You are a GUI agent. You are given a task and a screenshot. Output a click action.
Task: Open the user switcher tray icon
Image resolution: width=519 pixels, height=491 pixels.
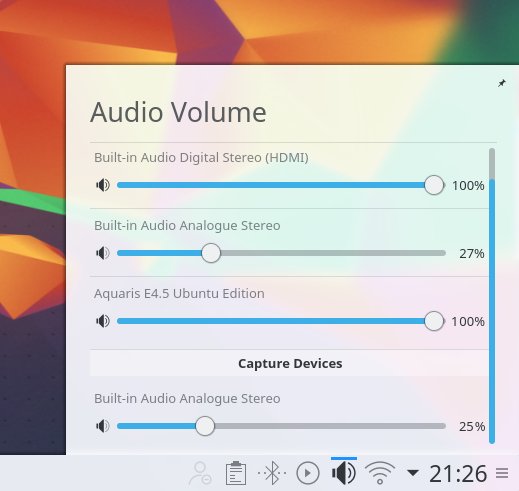coord(200,473)
